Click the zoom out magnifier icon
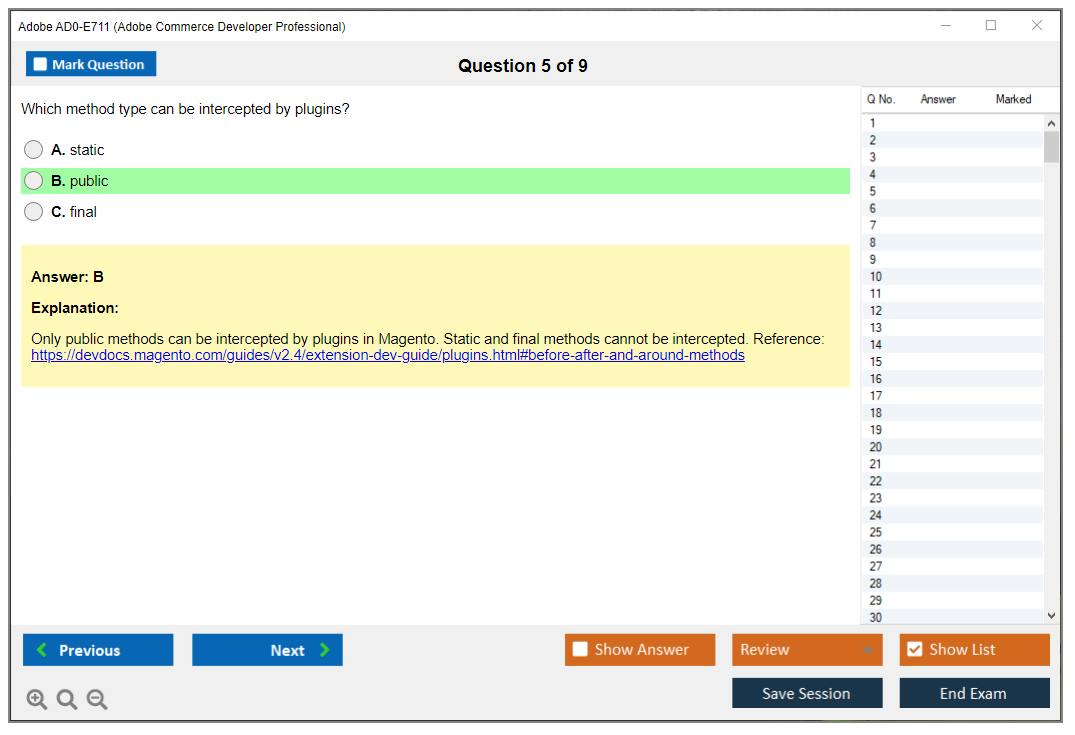Screen dimensions: 1075x735 [x=97, y=700]
